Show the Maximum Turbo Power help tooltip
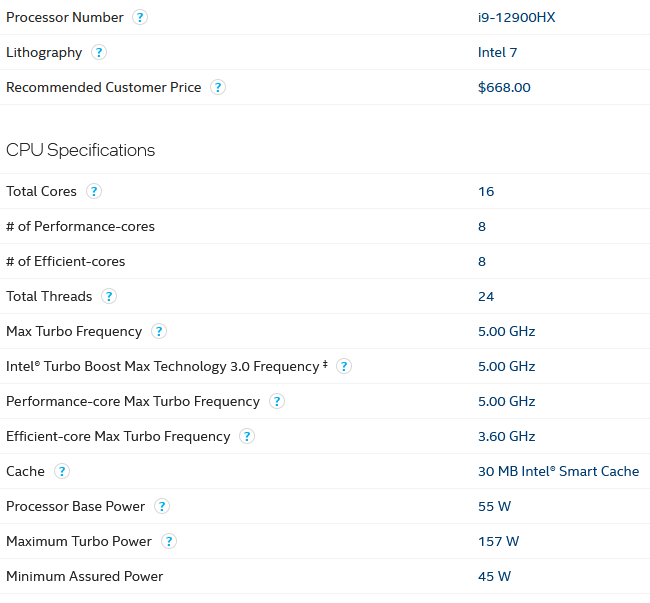Image resolution: width=650 pixels, height=603 pixels. (169, 542)
